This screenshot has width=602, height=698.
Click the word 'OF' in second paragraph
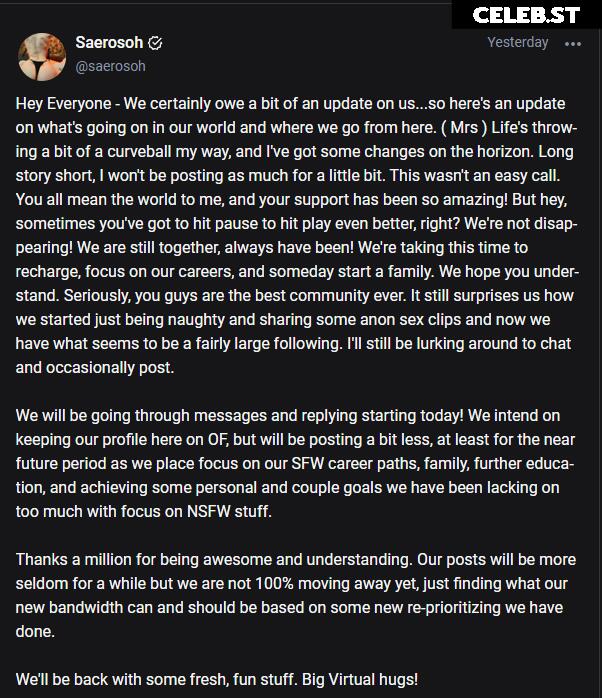[x=218, y=440]
